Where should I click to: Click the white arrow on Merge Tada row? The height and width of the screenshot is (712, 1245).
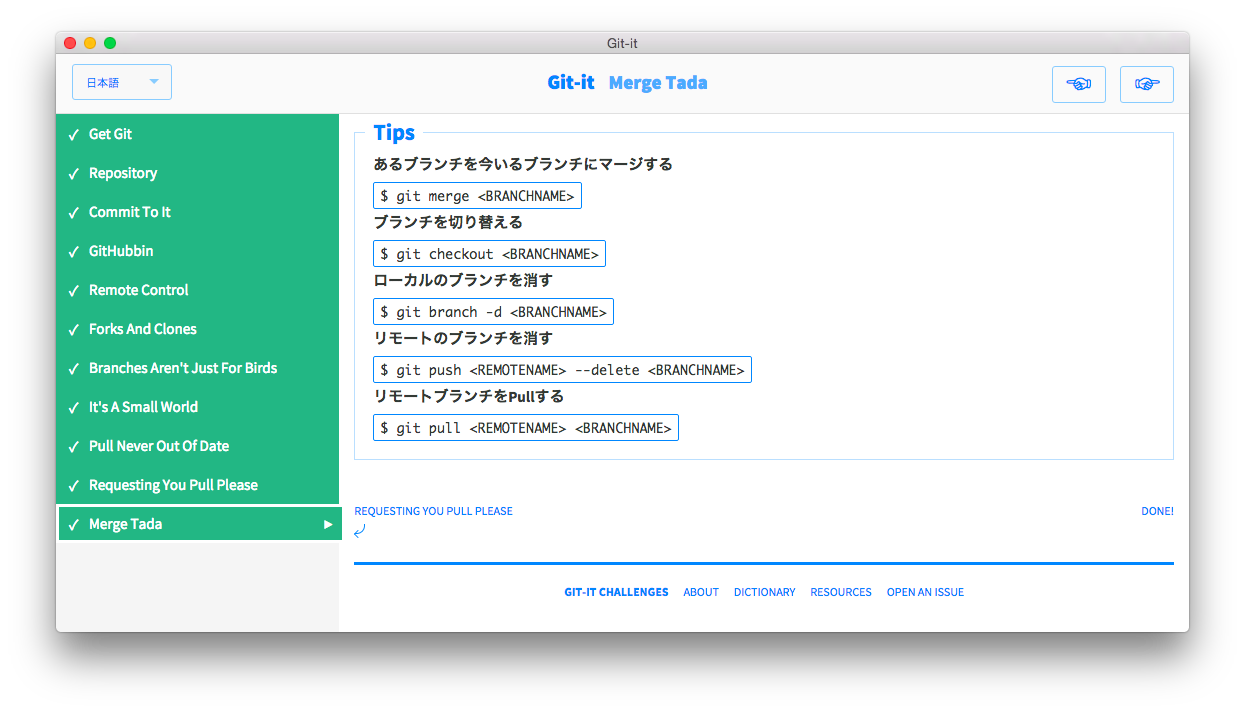coord(328,524)
